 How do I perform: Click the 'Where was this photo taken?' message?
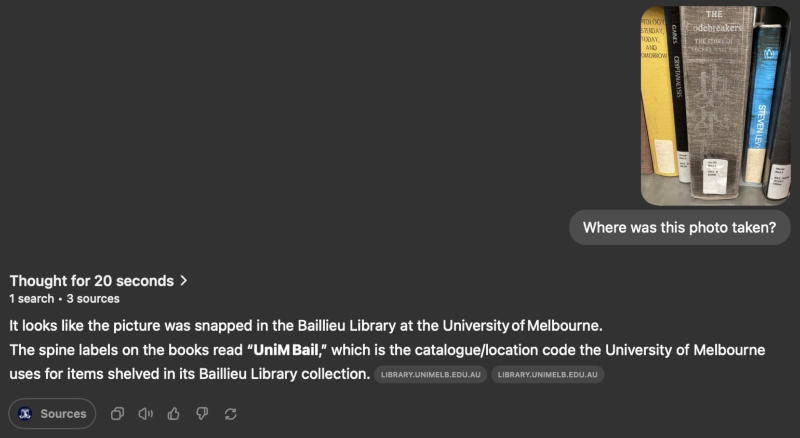coord(679,227)
